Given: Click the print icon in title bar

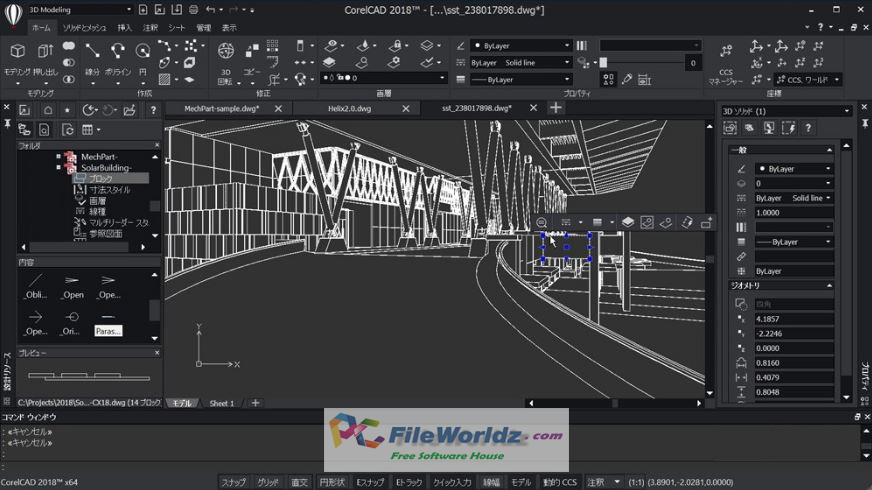Looking at the screenshot, I should pos(193,9).
